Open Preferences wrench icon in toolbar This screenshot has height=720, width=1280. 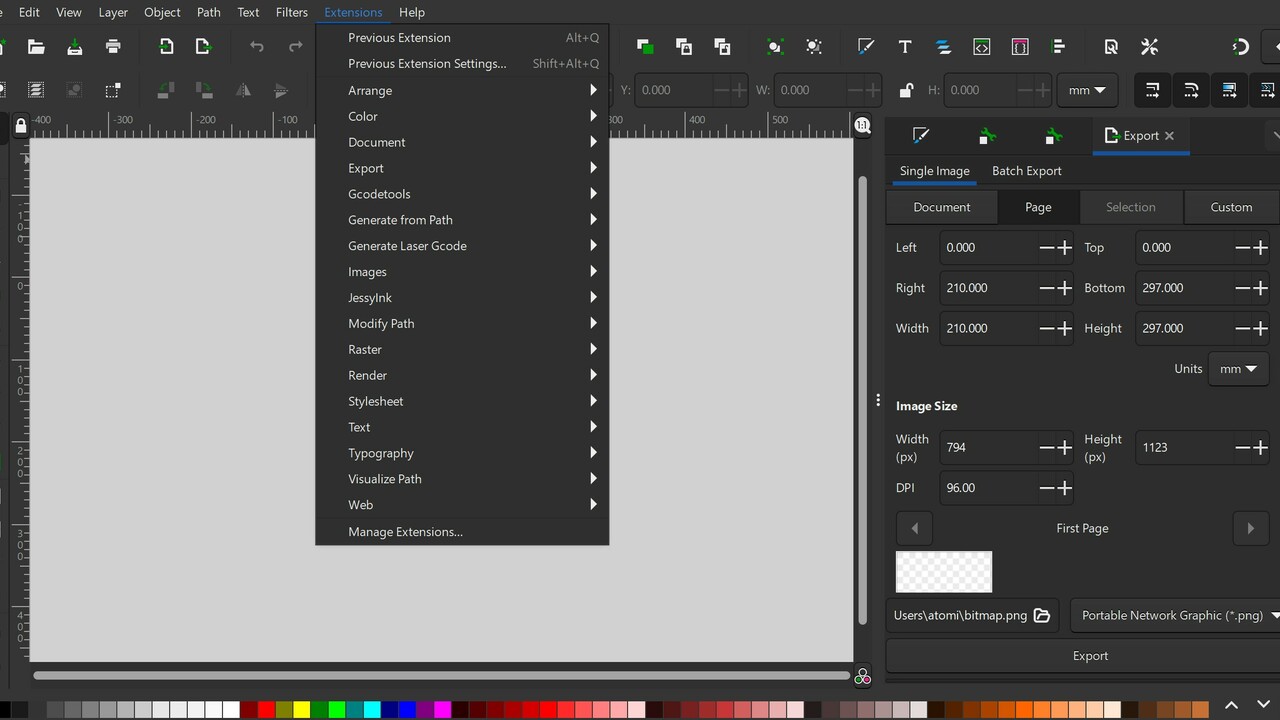1149,47
